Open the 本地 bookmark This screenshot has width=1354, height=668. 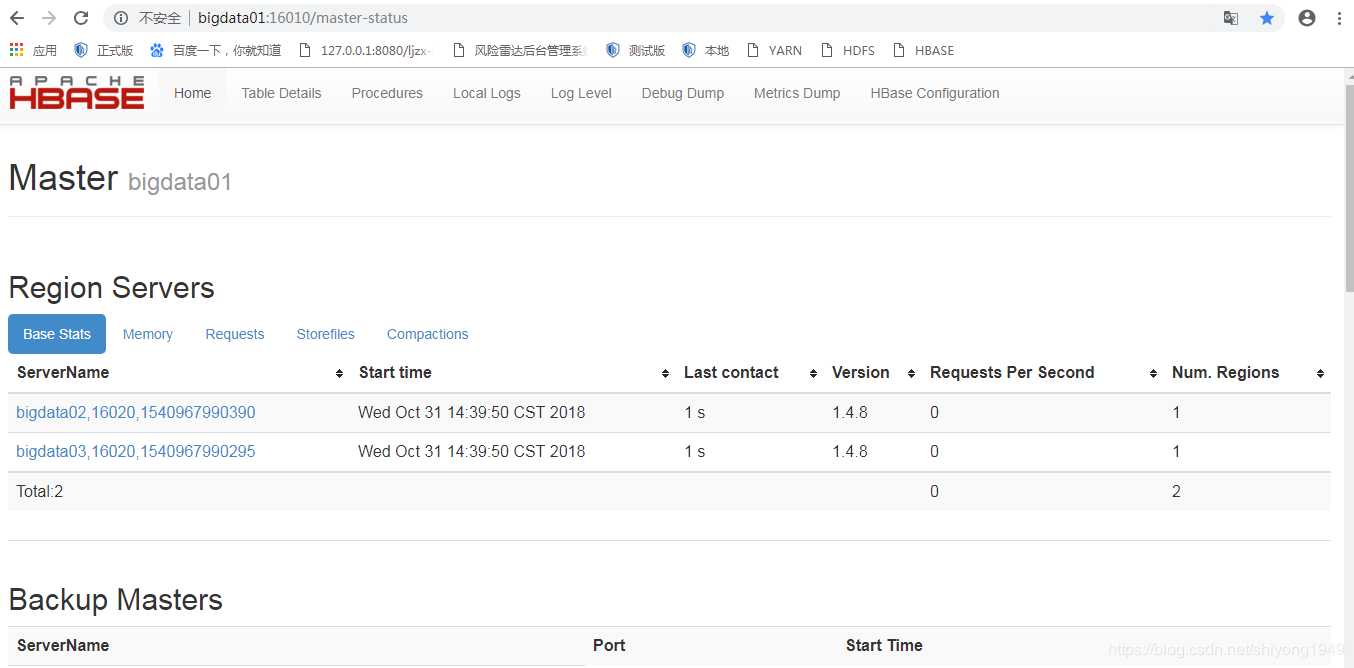pyautogui.click(x=706, y=50)
